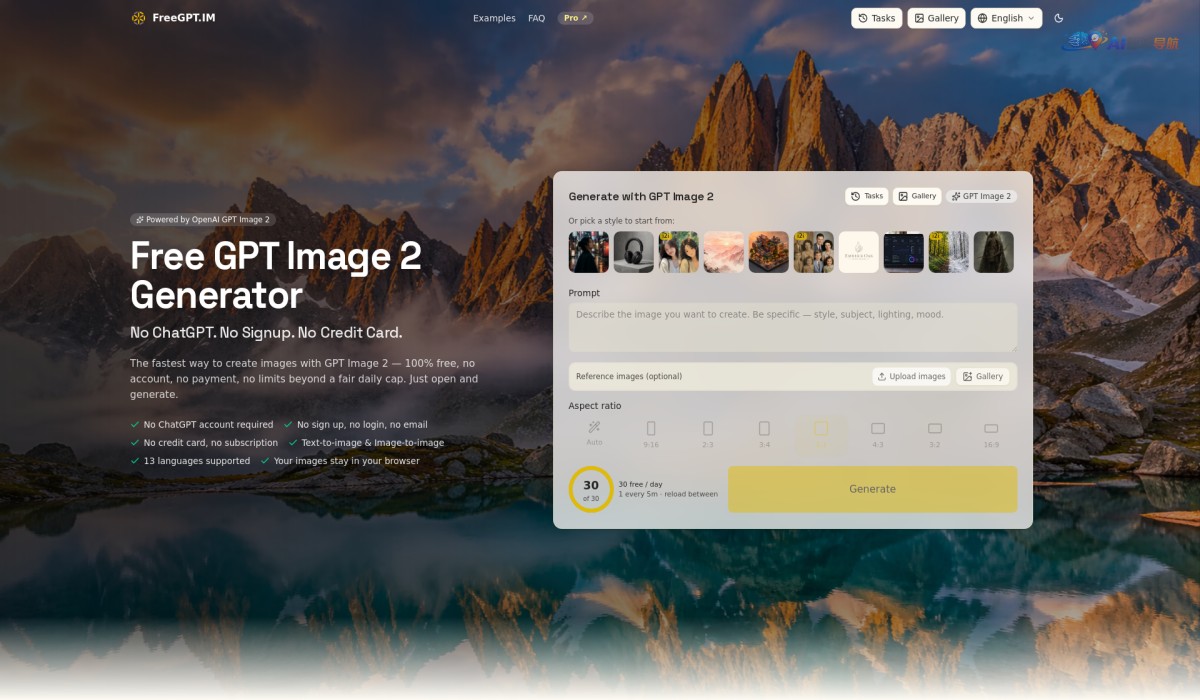Screen dimensions: 1200x700
Task: Pick the black headphones product style thumbnail
Action: tap(634, 252)
